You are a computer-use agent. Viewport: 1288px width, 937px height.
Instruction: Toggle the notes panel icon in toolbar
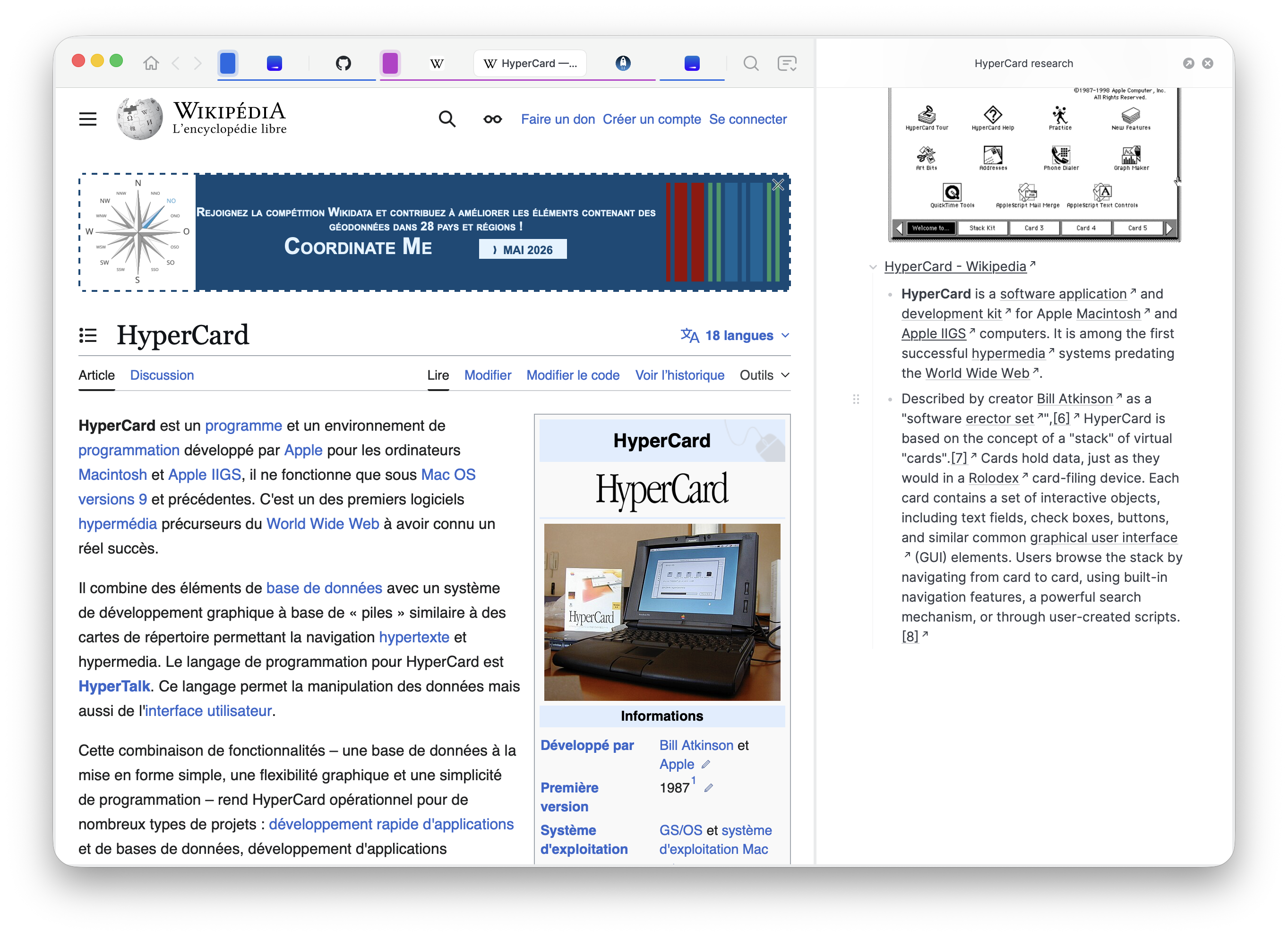click(787, 63)
